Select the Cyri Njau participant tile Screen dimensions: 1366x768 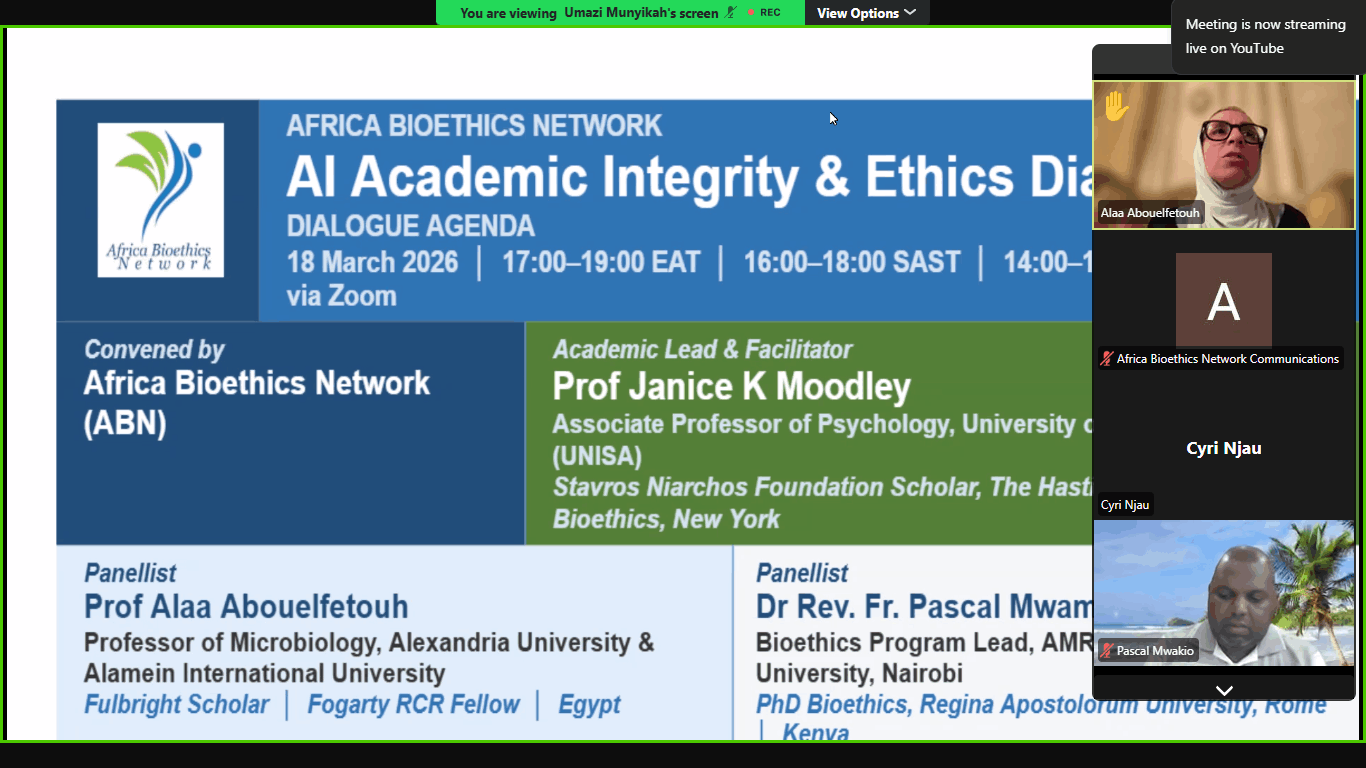tap(1224, 447)
